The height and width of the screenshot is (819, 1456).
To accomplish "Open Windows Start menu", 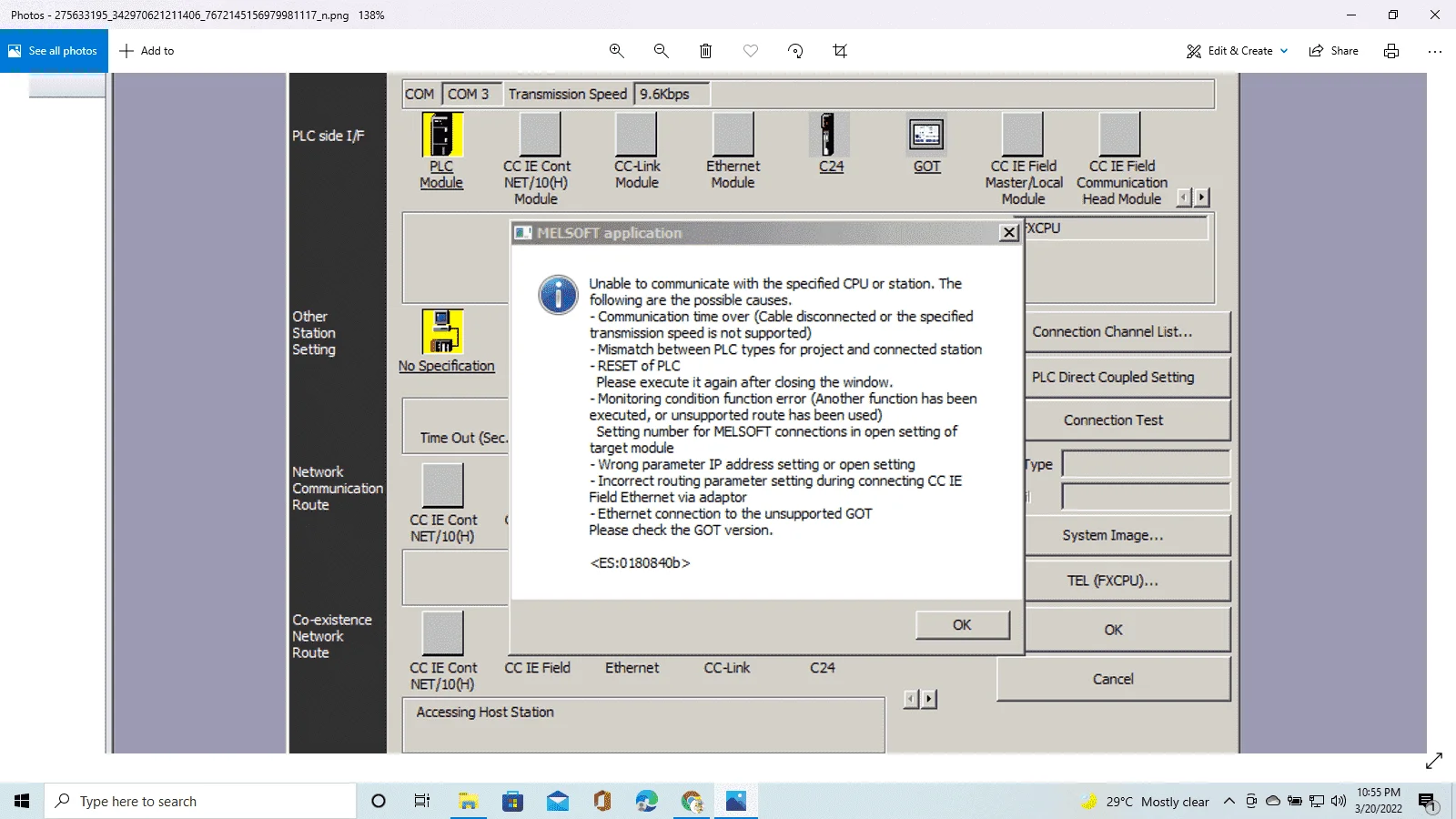I will 22,801.
